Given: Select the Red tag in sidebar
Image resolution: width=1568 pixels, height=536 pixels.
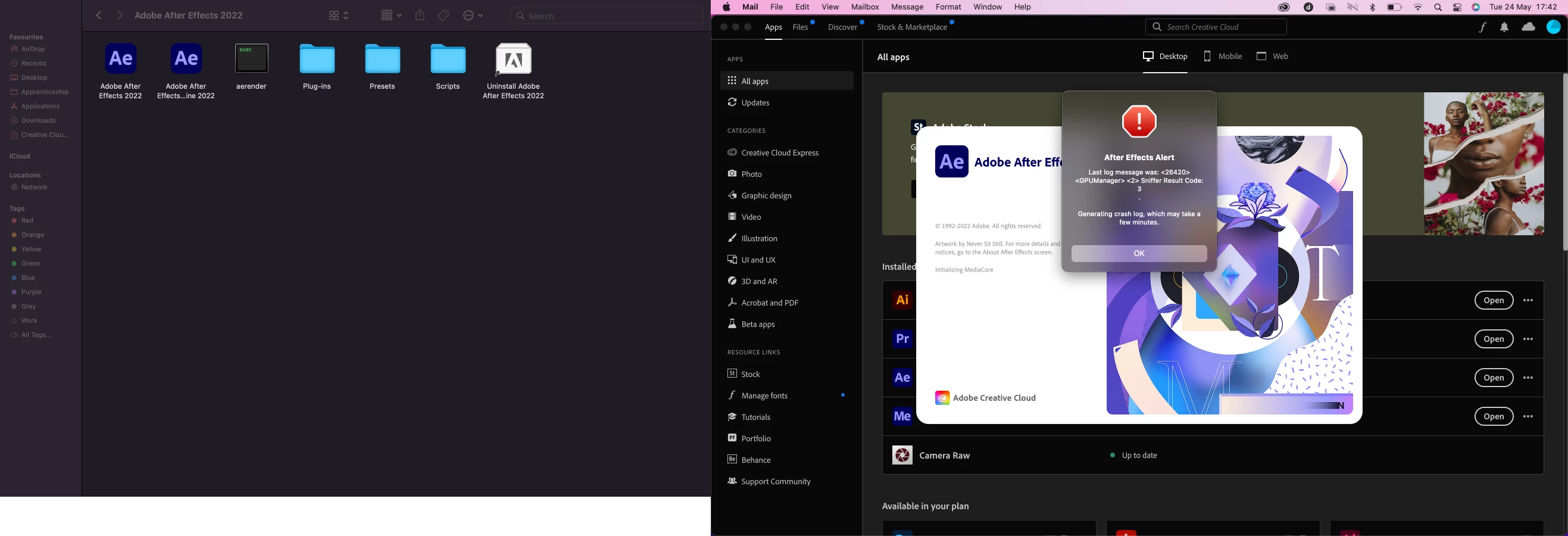Looking at the screenshot, I should point(23,221).
